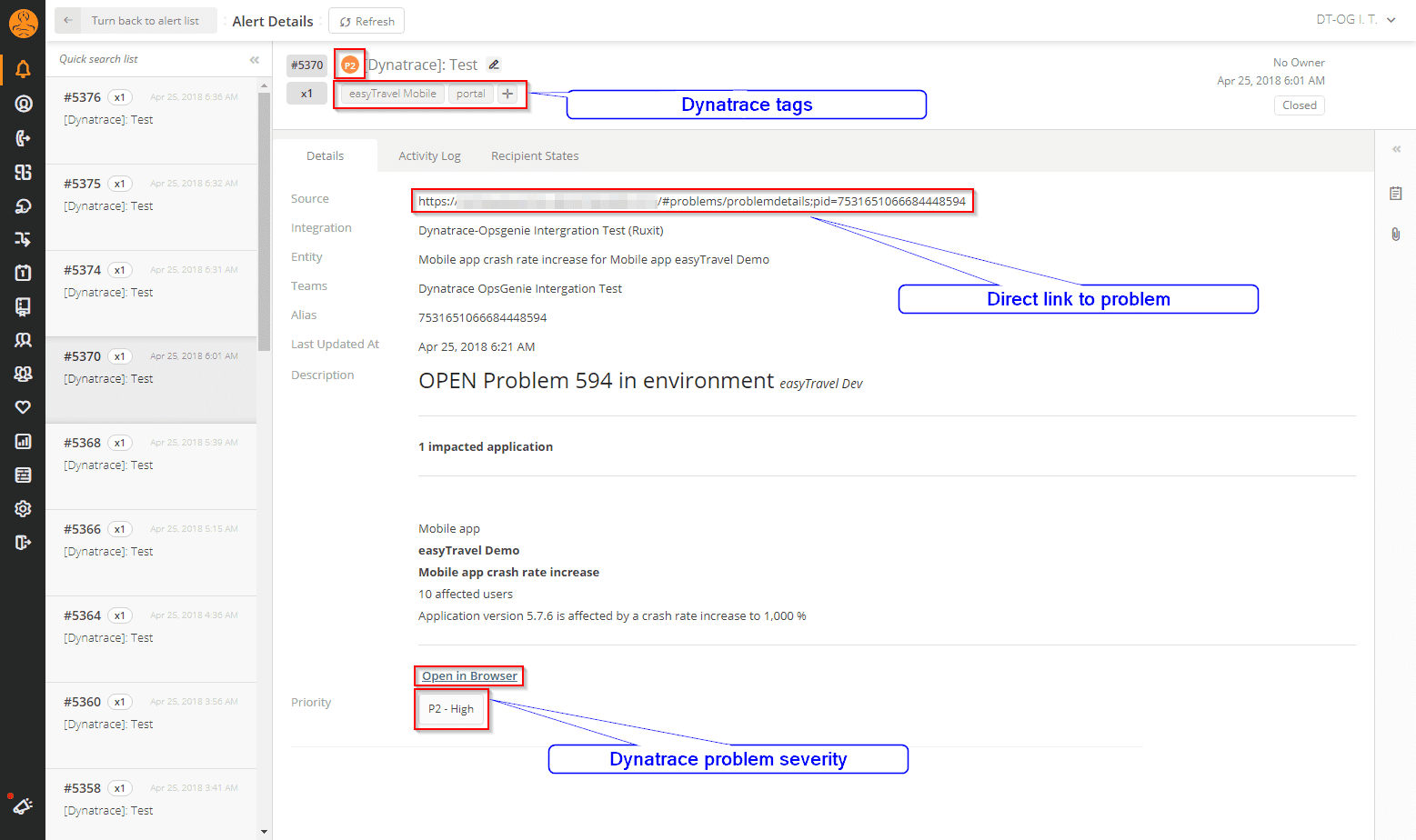
Task: Click the alert list scrollbar thumb
Action: tap(265, 221)
